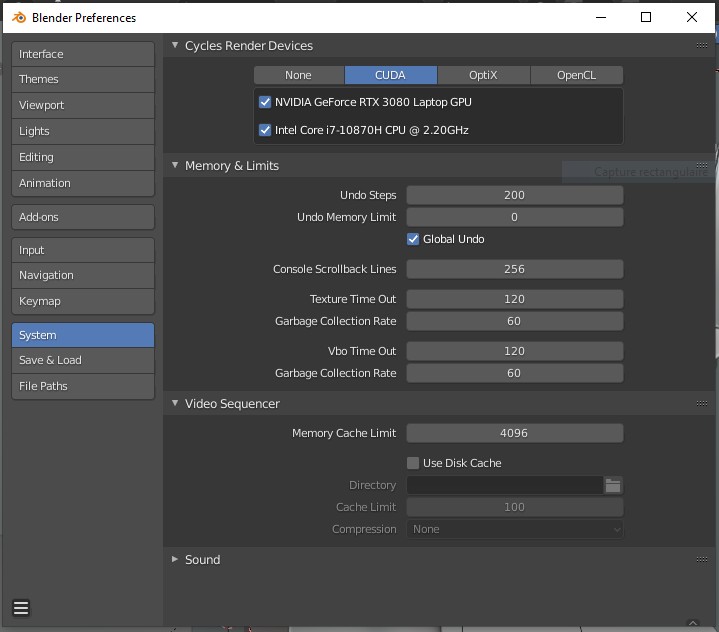719x632 pixels.
Task: Click the Memory Cache Limit field
Action: [x=514, y=433]
